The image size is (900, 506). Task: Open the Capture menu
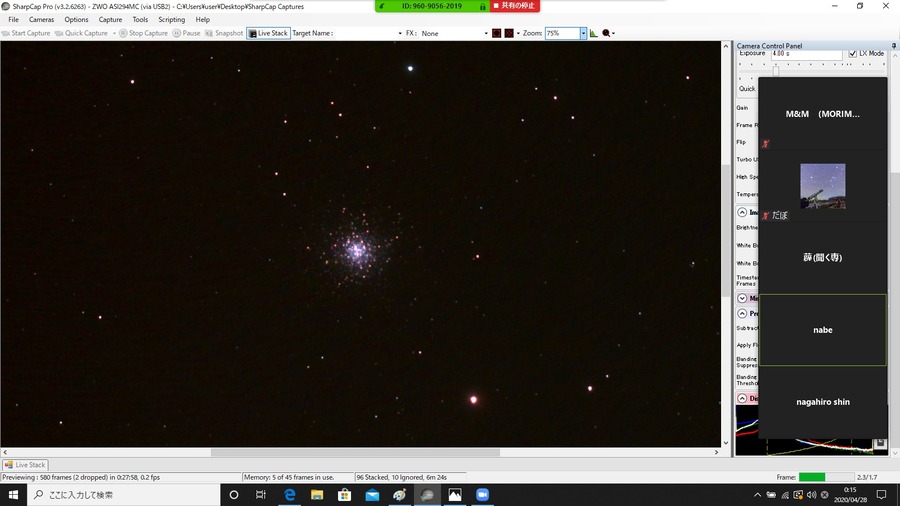(x=110, y=20)
